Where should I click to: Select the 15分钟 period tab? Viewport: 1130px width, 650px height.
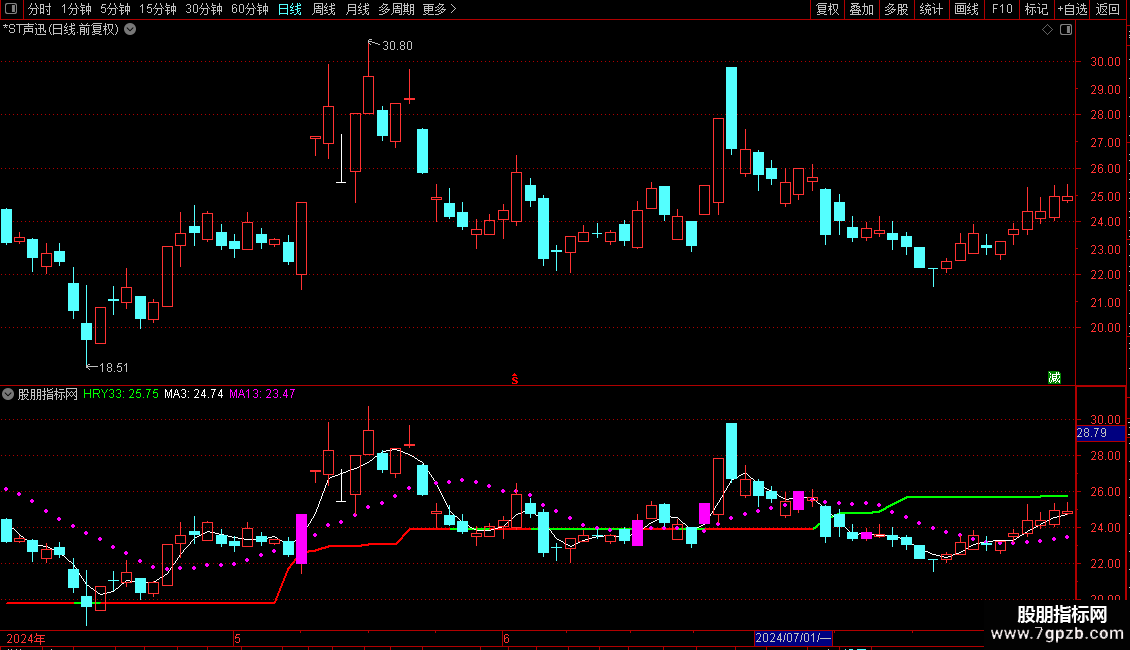pos(157,9)
